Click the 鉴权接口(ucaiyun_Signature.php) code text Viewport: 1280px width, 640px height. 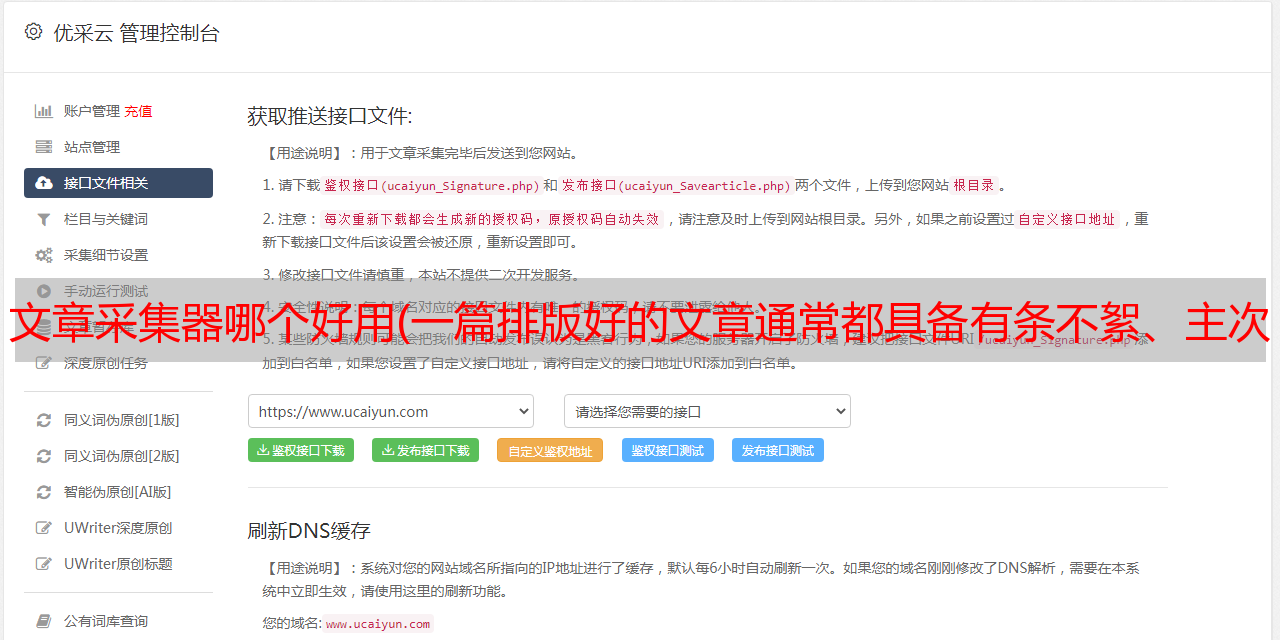click(431, 185)
